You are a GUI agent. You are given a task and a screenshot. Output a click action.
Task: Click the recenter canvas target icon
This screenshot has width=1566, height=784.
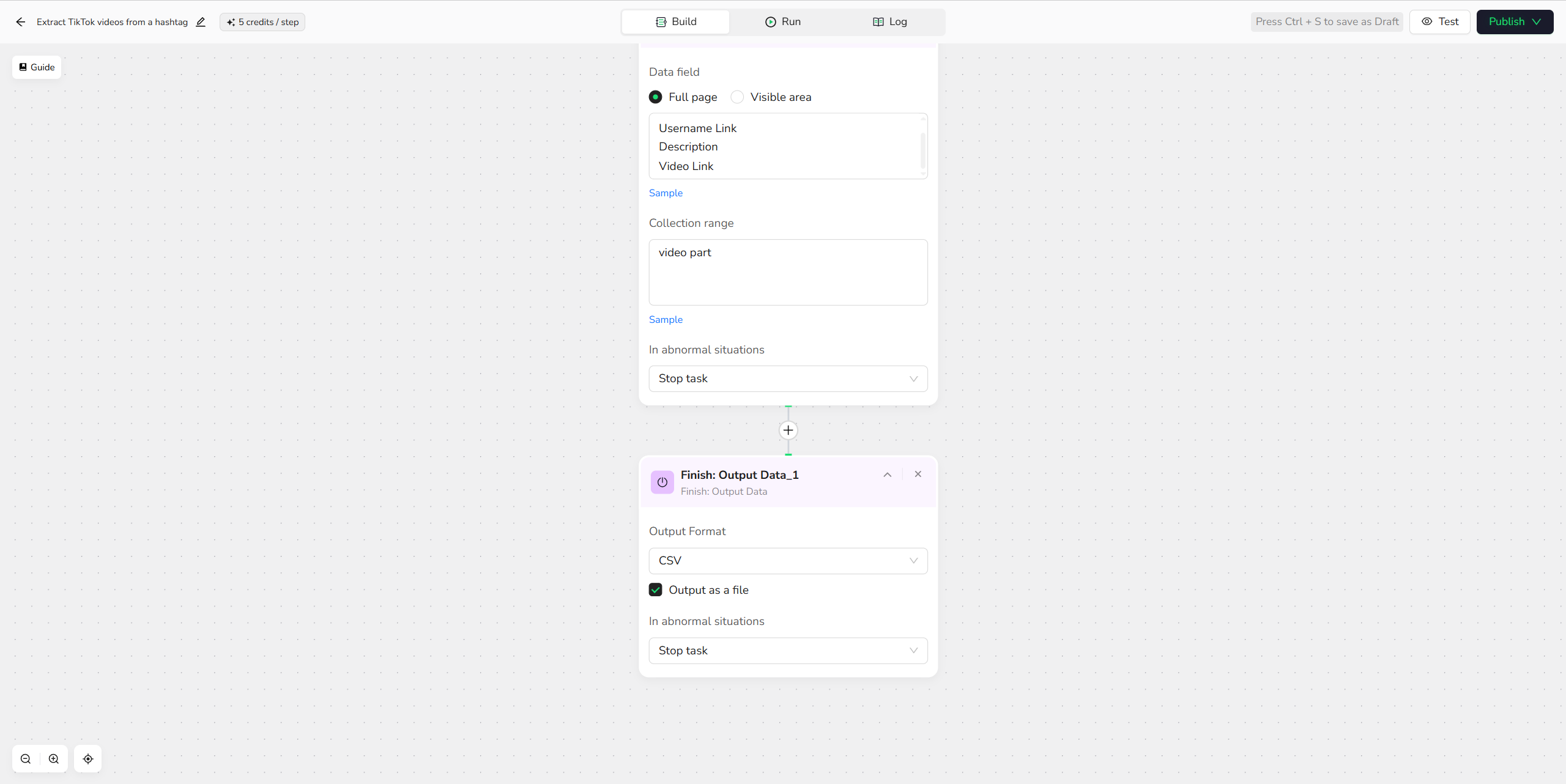coord(88,759)
